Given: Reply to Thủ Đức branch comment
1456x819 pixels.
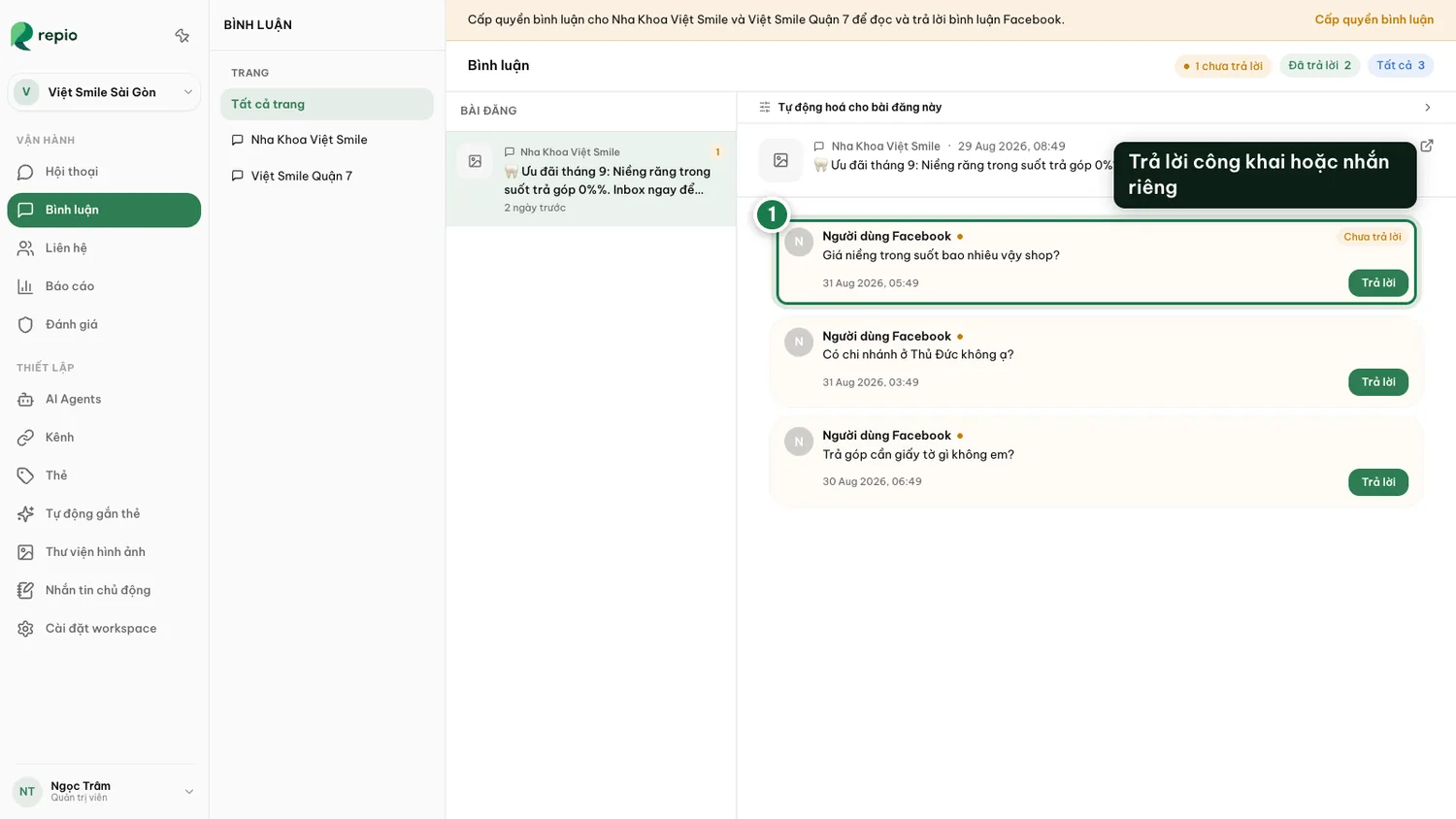Looking at the screenshot, I should tap(1377, 382).
